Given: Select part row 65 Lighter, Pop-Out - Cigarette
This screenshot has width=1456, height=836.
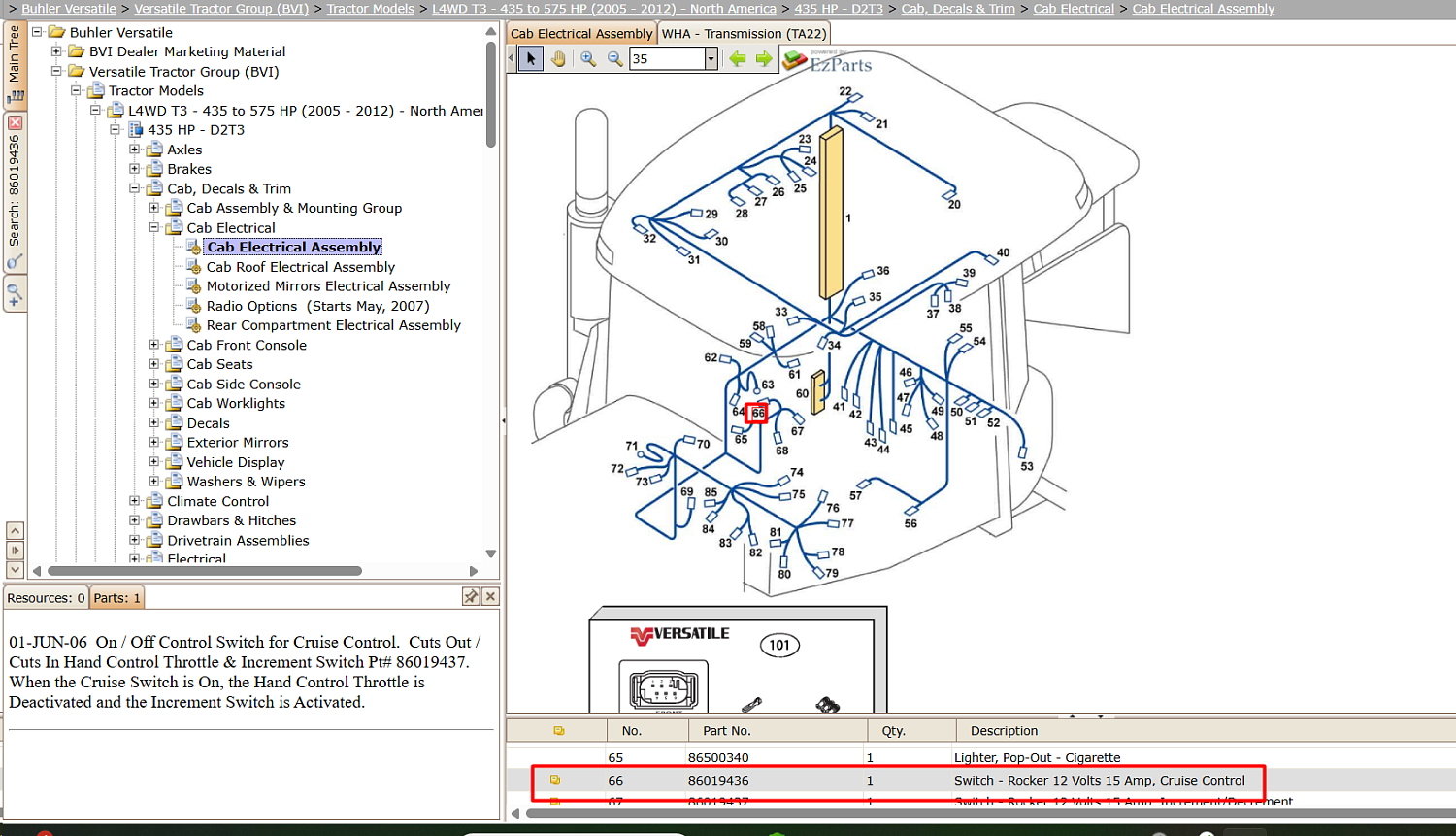Looking at the screenshot, I should [x=980, y=757].
